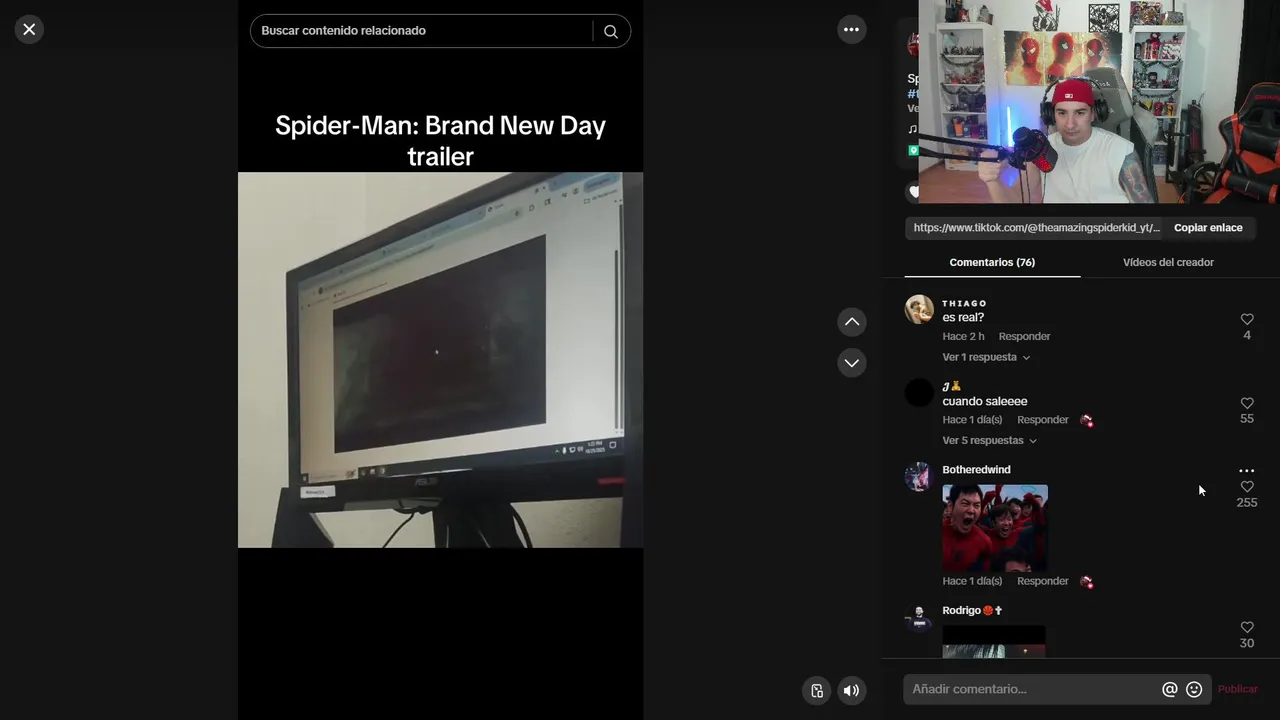Open Botheredwind's avatar
The width and height of the screenshot is (1280, 720).
point(919,477)
